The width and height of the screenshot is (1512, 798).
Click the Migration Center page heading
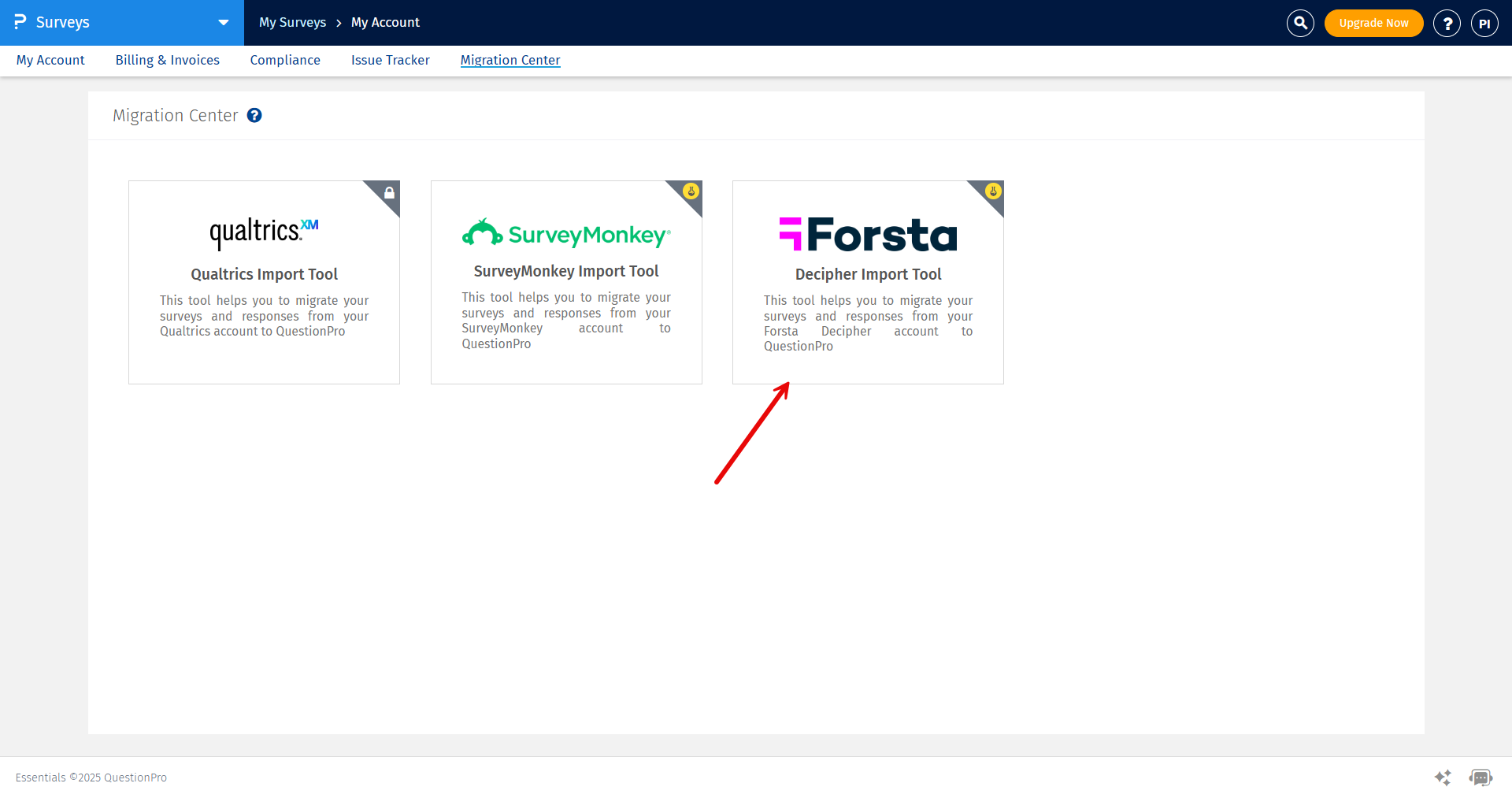tap(175, 116)
